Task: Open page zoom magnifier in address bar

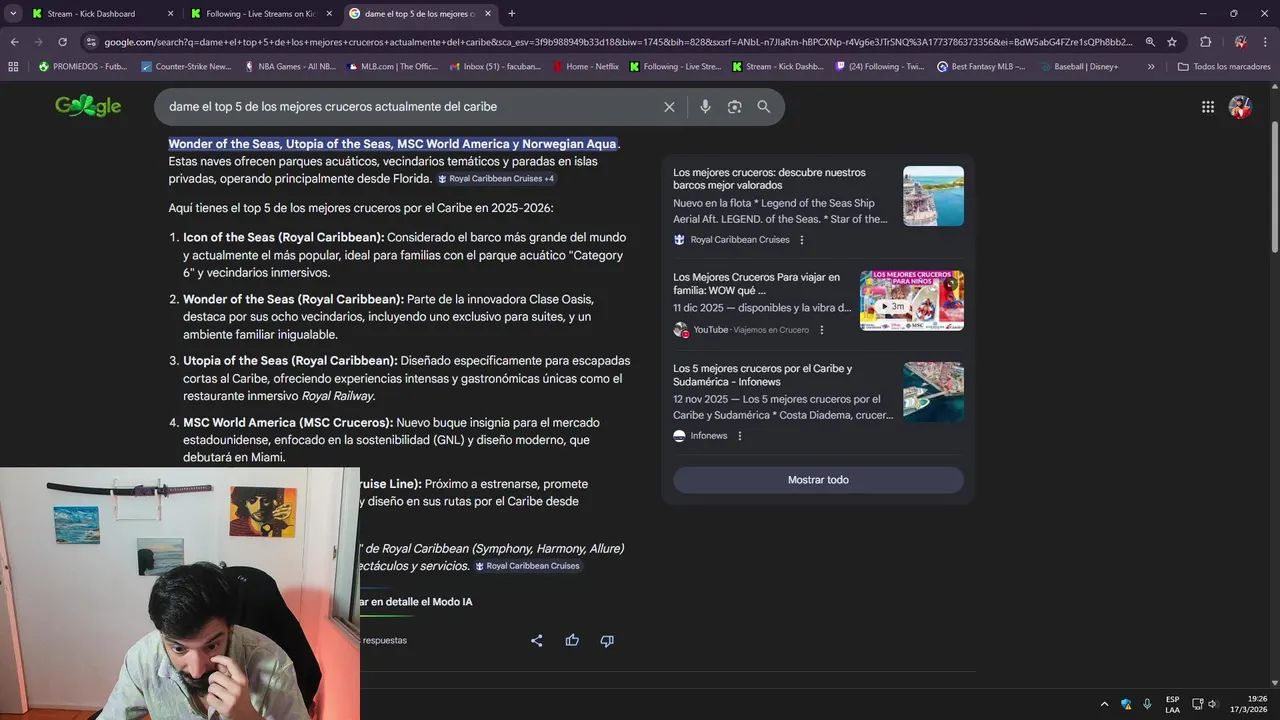Action: (x=1150, y=42)
